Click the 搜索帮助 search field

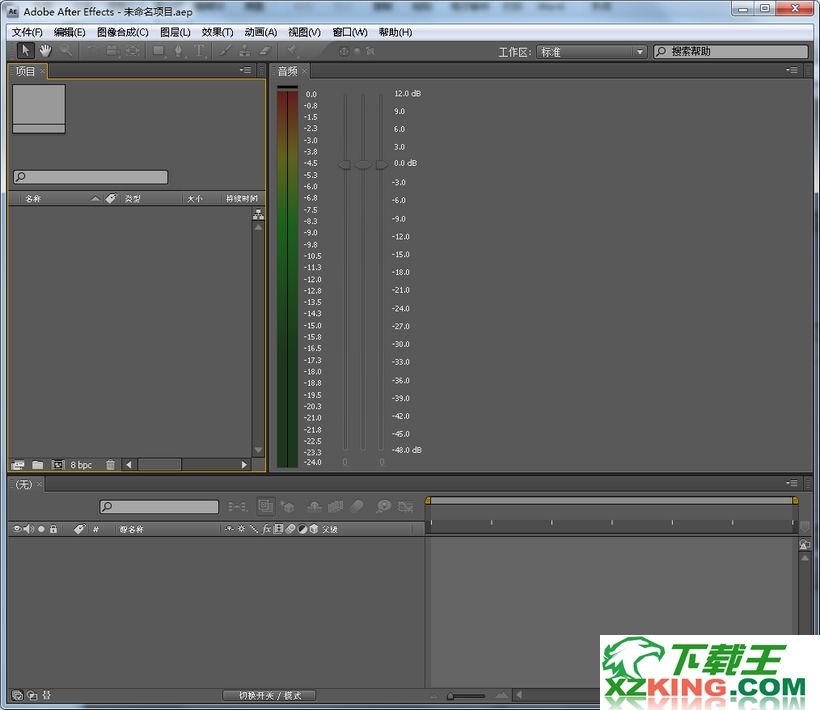tap(731, 51)
